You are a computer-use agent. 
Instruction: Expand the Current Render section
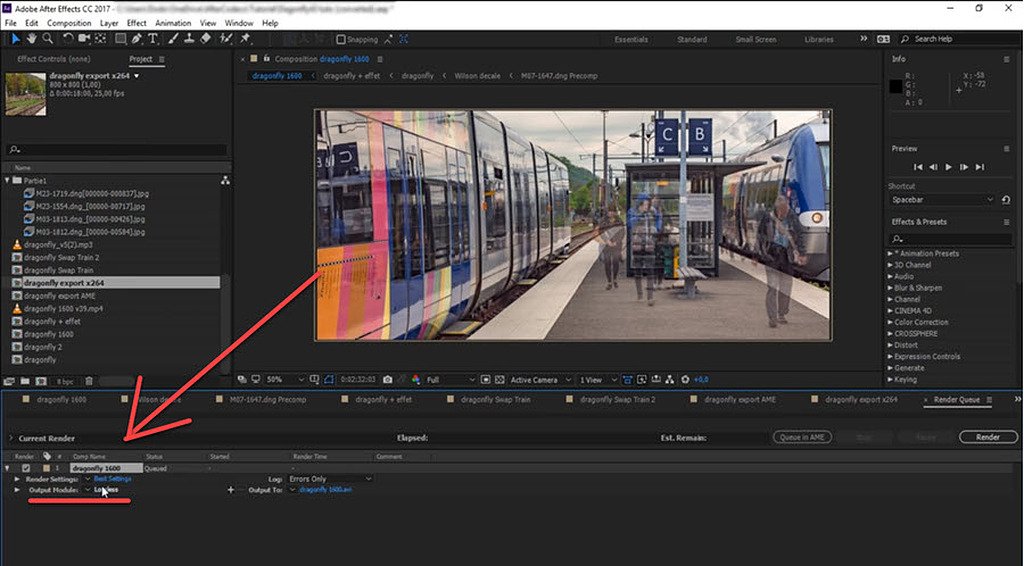click(10, 438)
